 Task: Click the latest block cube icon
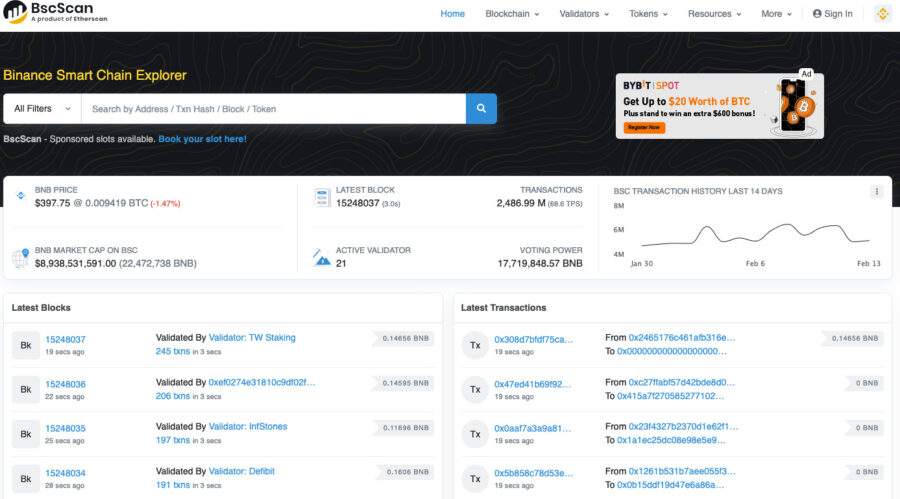[322, 198]
